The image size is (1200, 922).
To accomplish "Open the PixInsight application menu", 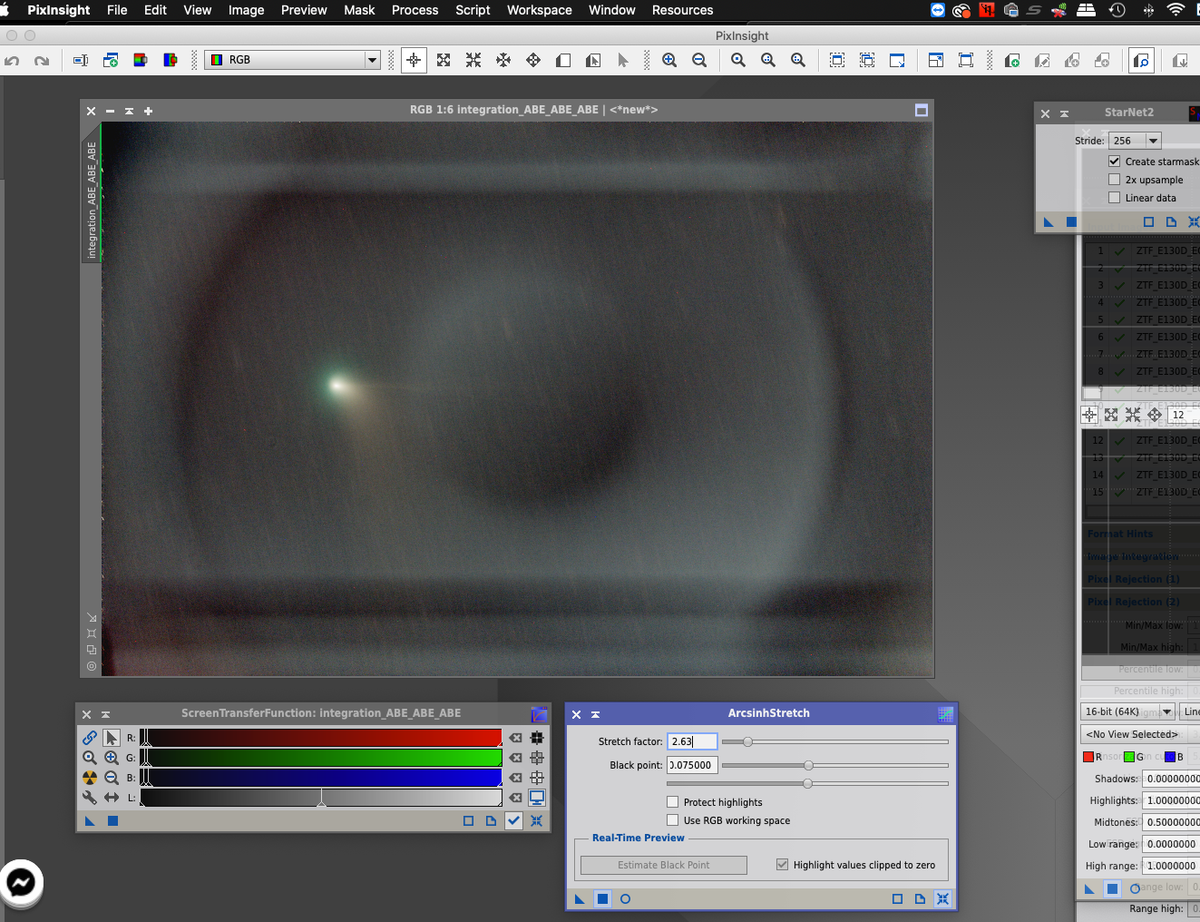I will pos(59,10).
